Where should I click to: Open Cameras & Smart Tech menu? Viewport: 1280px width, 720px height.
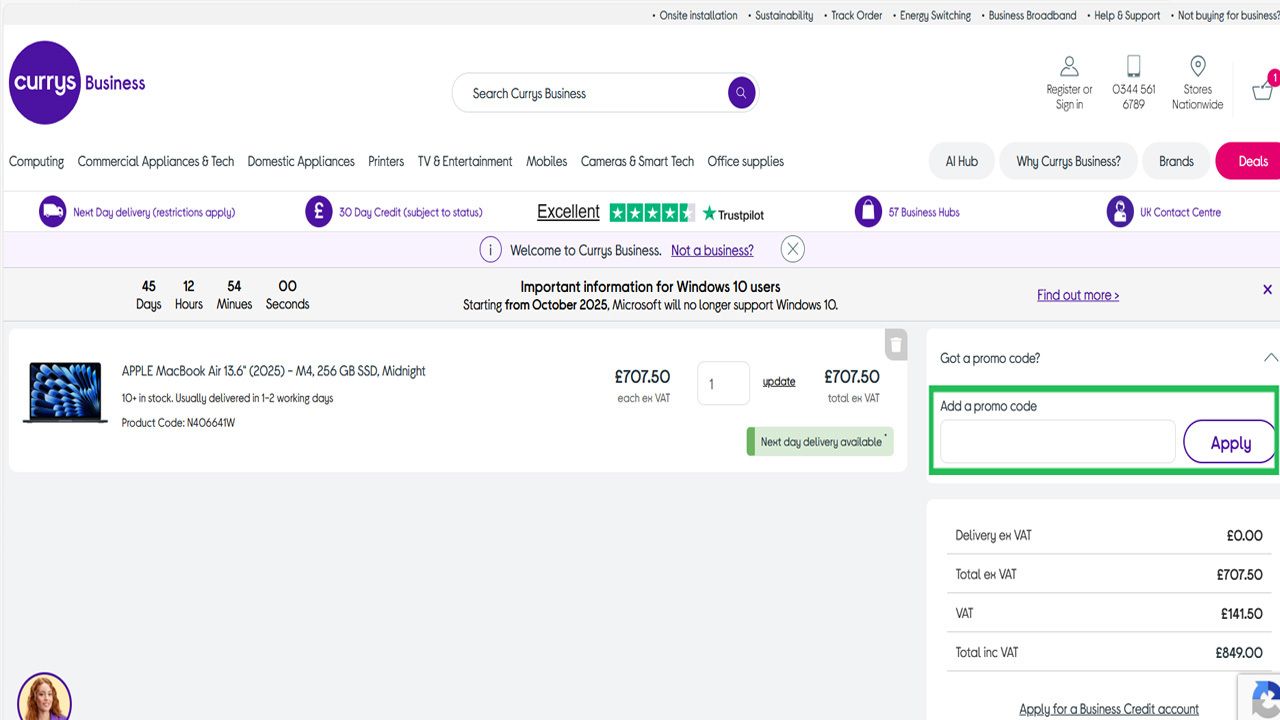[x=637, y=161]
